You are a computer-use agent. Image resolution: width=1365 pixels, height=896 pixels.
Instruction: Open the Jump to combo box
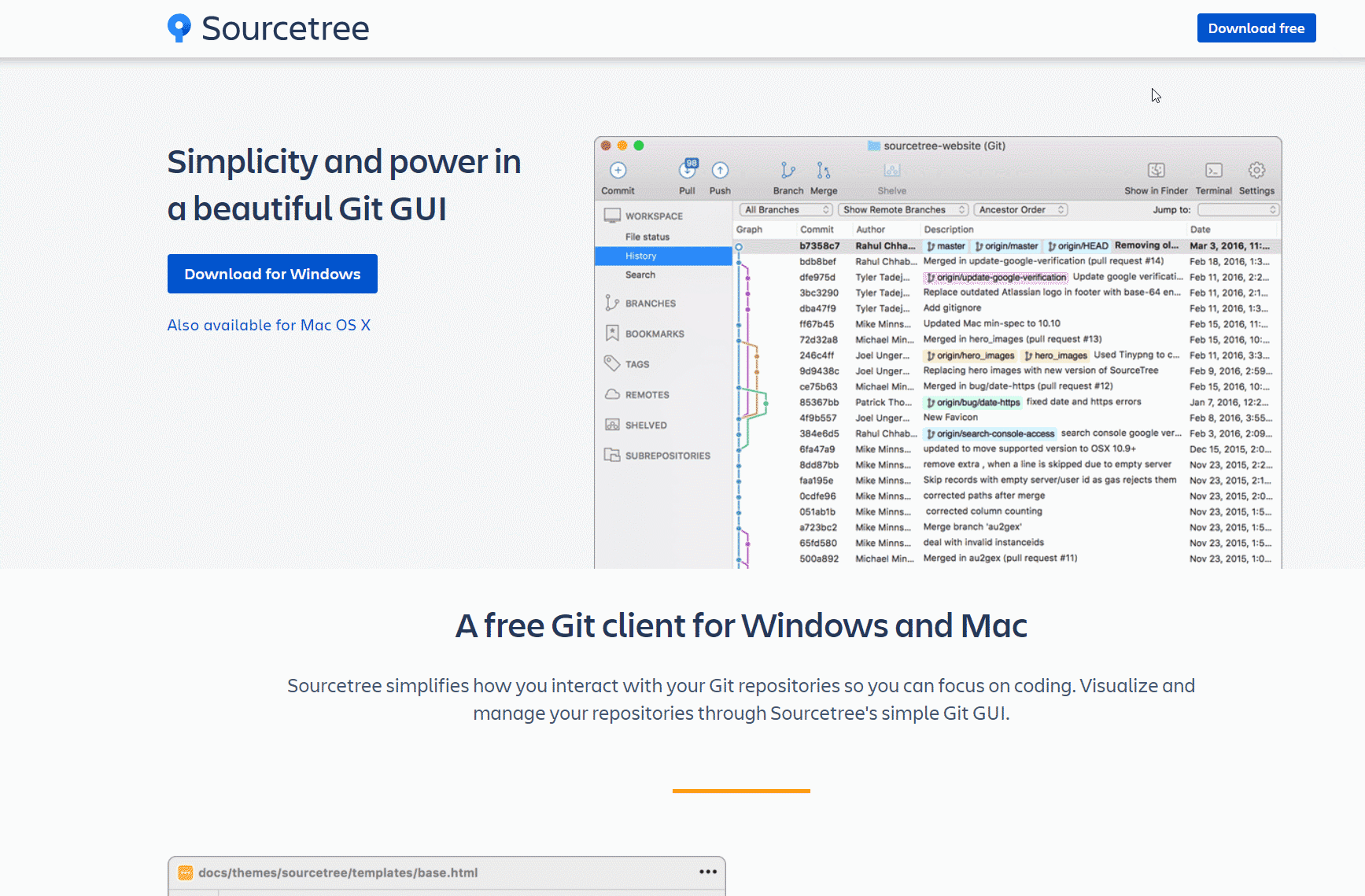1238,210
